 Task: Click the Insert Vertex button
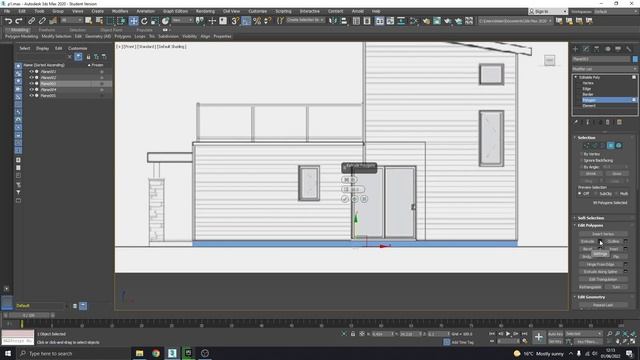[x=603, y=234]
